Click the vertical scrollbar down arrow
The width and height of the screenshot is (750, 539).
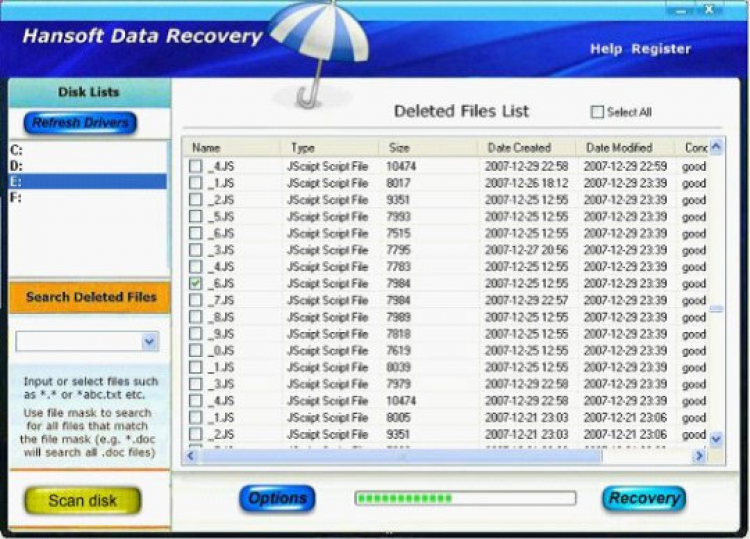716,438
